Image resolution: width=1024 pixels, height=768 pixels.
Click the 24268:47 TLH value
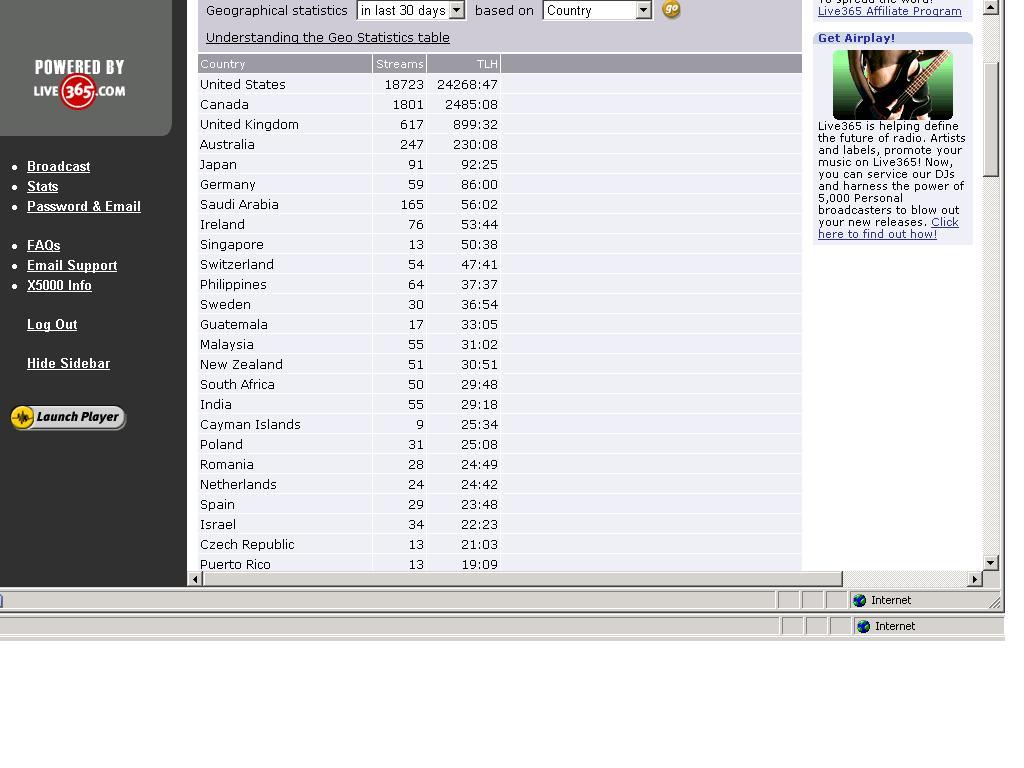click(x=468, y=84)
